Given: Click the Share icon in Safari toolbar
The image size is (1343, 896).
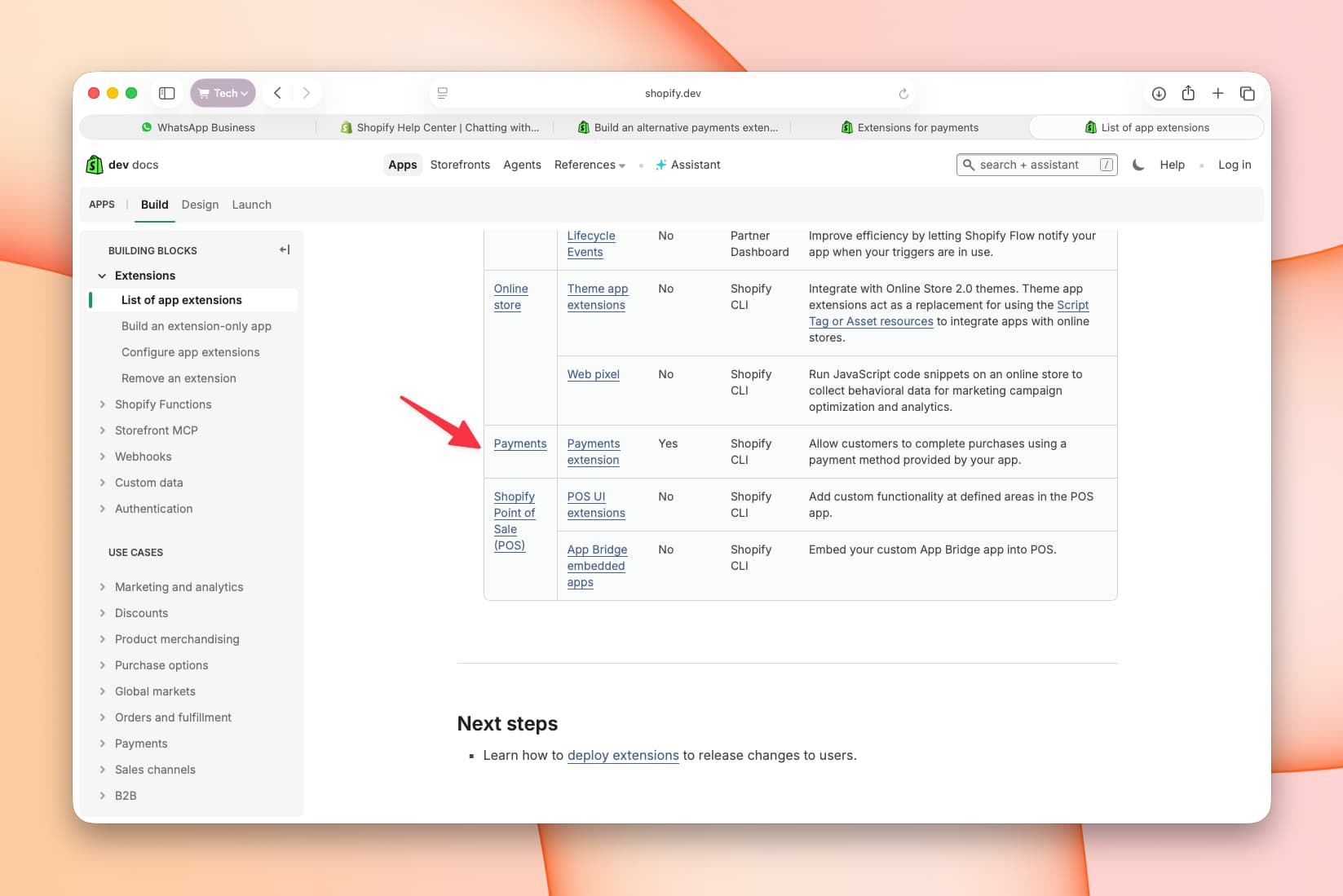Looking at the screenshot, I should (1188, 92).
